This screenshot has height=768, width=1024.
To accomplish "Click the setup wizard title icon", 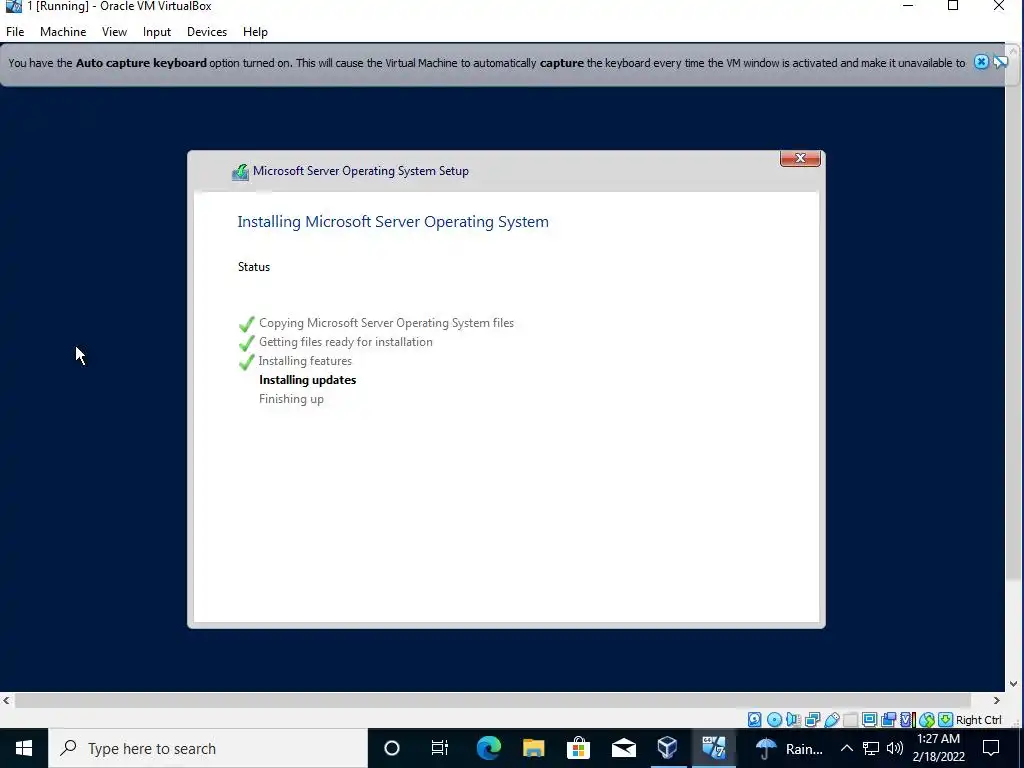I will [240, 172].
